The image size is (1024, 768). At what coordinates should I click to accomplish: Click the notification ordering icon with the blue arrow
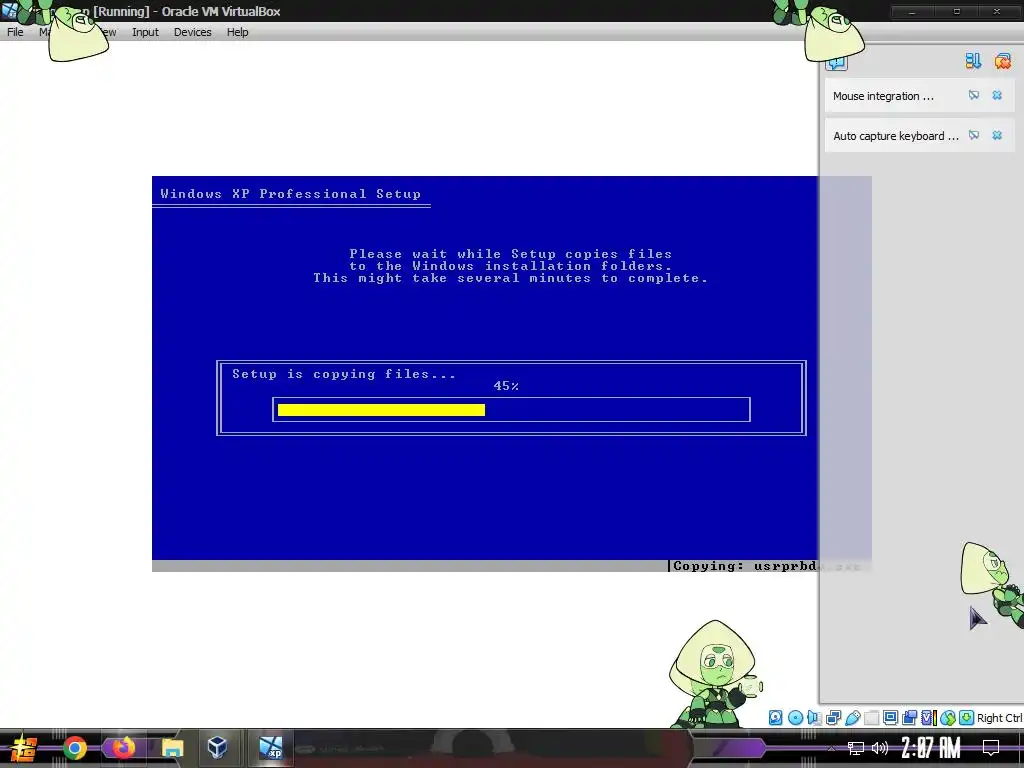click(x=973, y=61)
